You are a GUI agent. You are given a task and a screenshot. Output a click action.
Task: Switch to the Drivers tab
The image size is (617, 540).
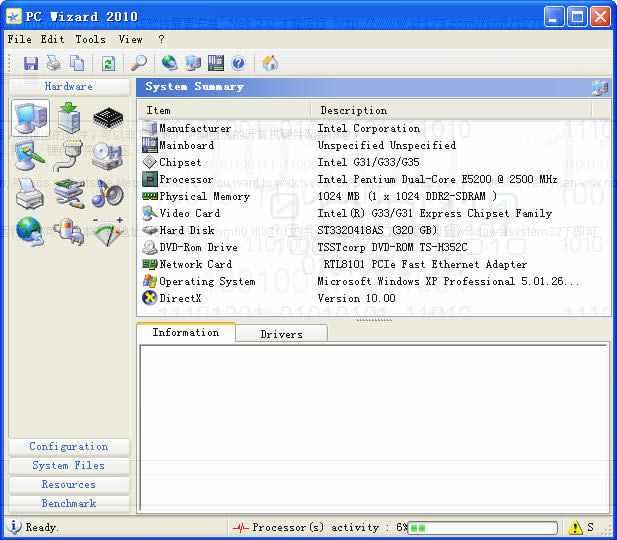click(281, 334)
